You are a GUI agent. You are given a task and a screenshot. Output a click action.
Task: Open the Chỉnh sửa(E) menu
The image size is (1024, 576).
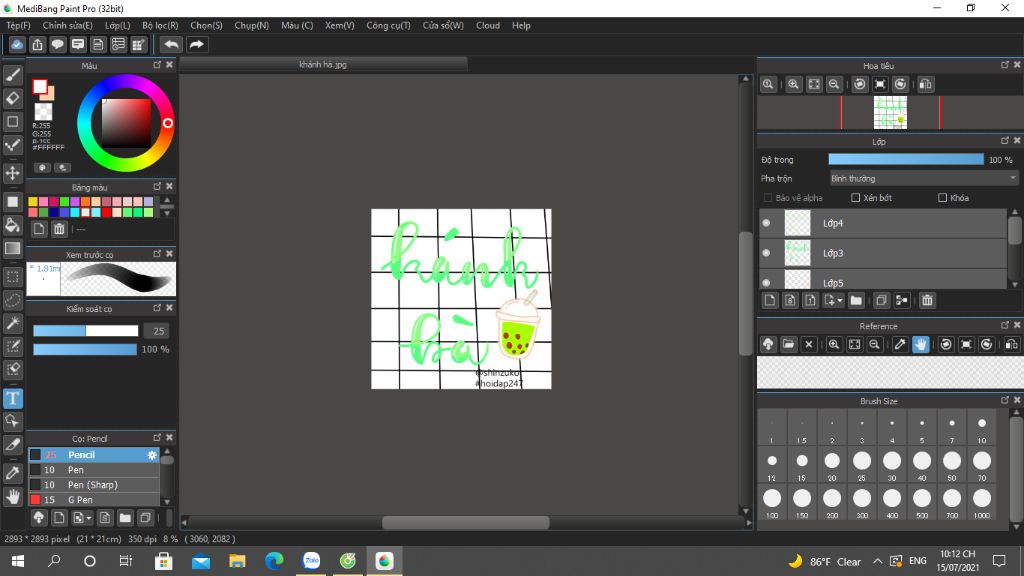67,25
